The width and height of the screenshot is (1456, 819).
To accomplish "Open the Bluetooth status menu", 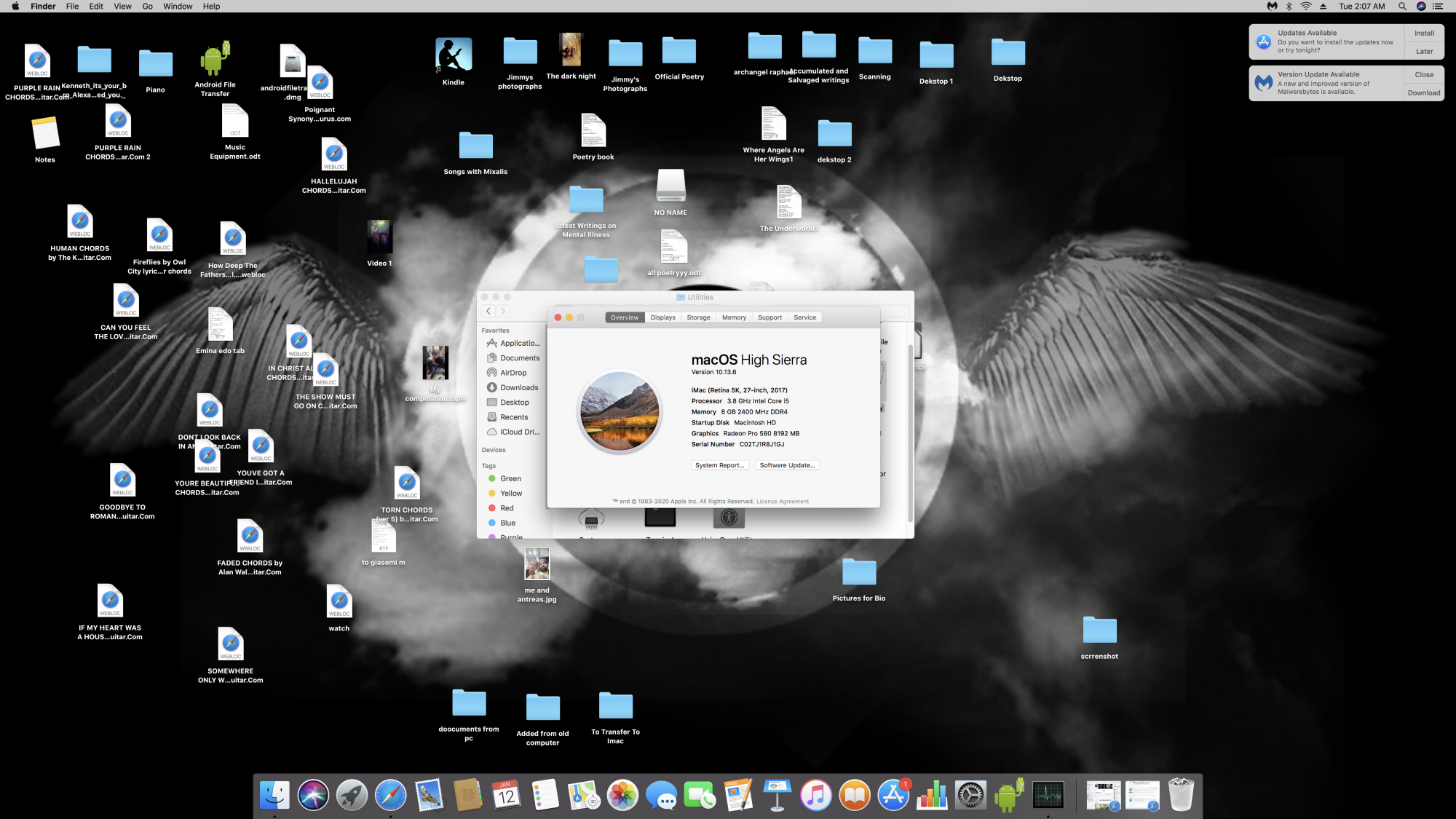I will [1289, 7].
